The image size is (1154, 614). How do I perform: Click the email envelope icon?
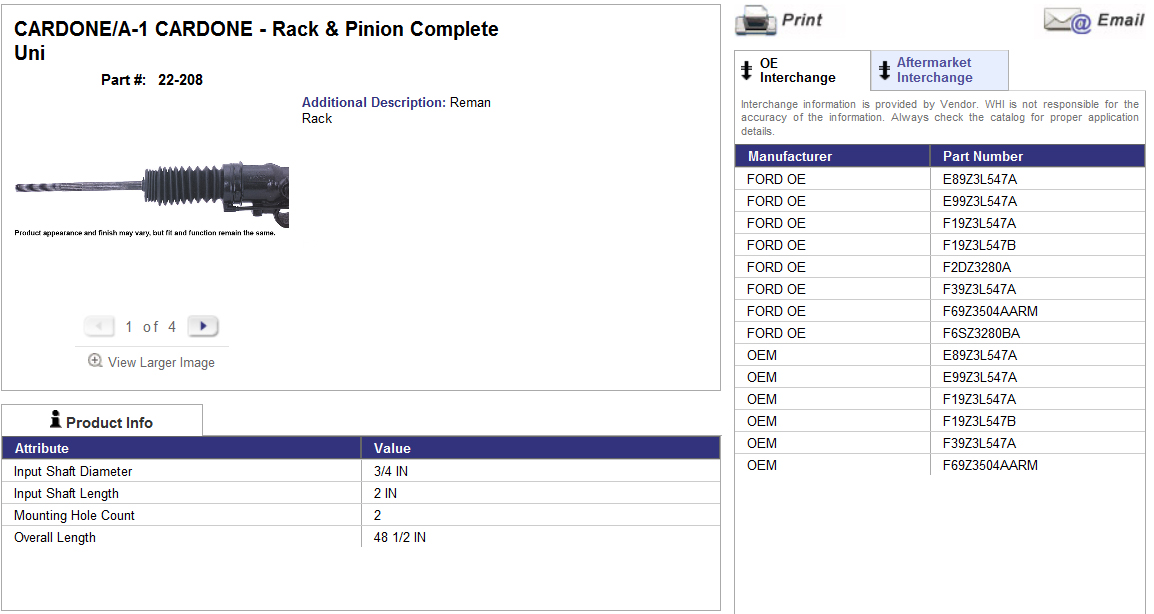(1067, 20)
